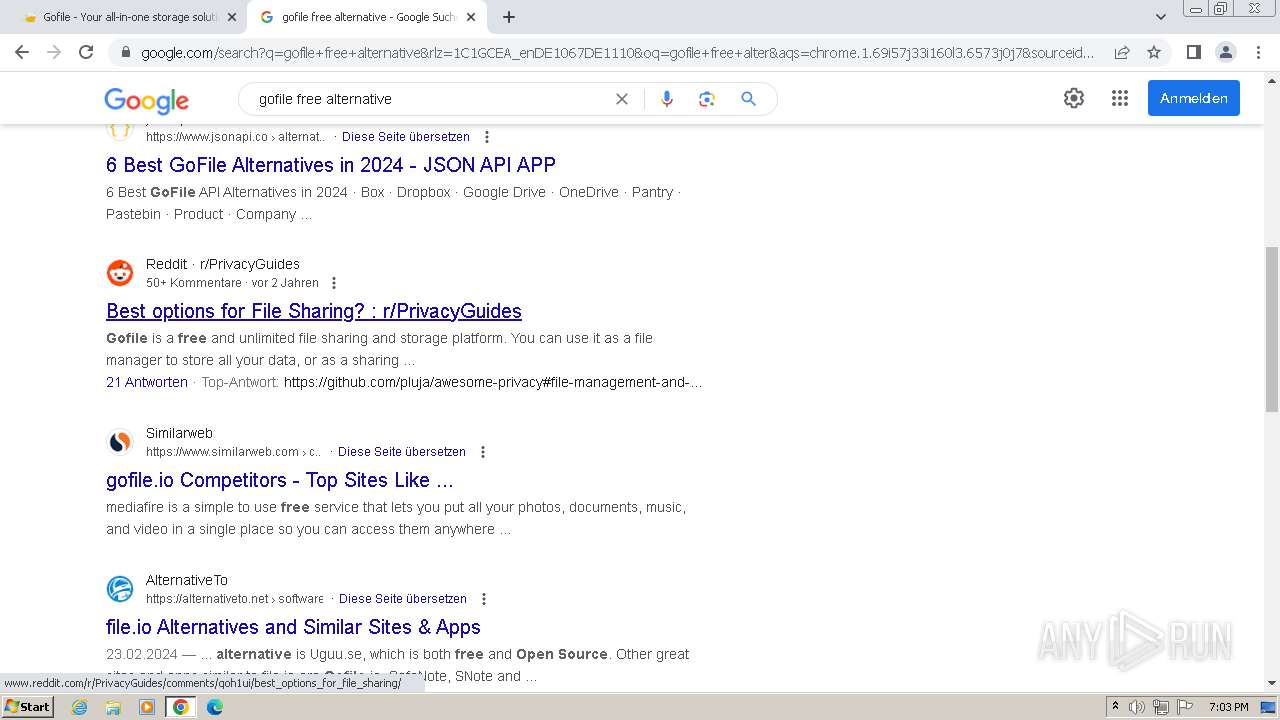The height and width of the screenshot is (720, 1280).
Task: Open 'file.io Alternatives and Similar Sites & Apps'
Action: [293, 627]
